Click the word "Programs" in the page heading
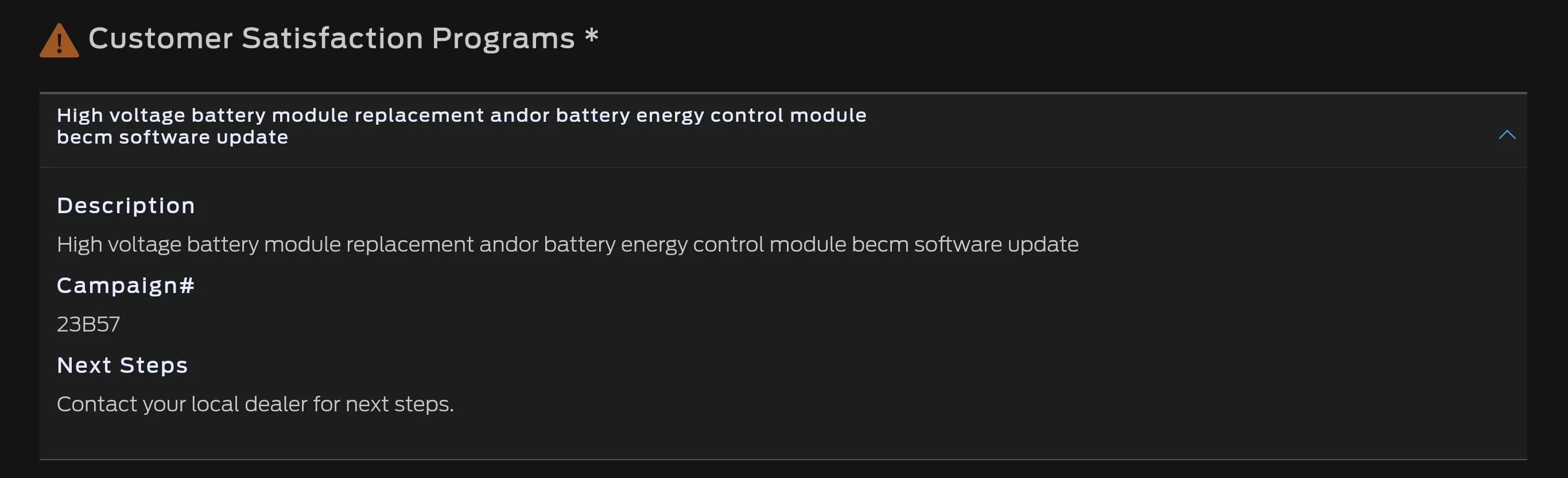The height and width of the screenshot is (478, 1568). click(503, 38)
